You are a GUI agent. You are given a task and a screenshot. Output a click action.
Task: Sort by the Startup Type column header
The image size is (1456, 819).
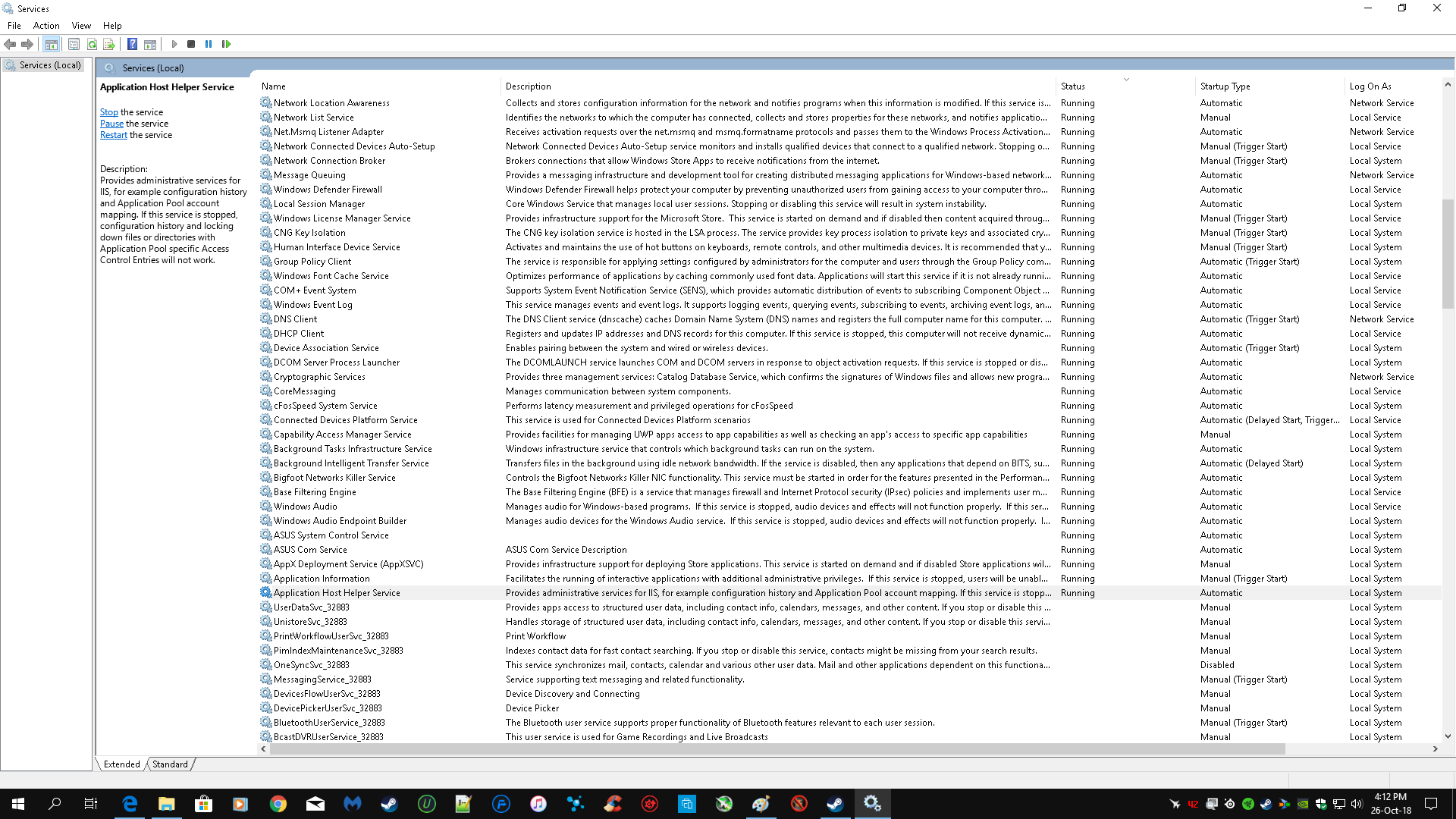click(x=1225, y=86)
